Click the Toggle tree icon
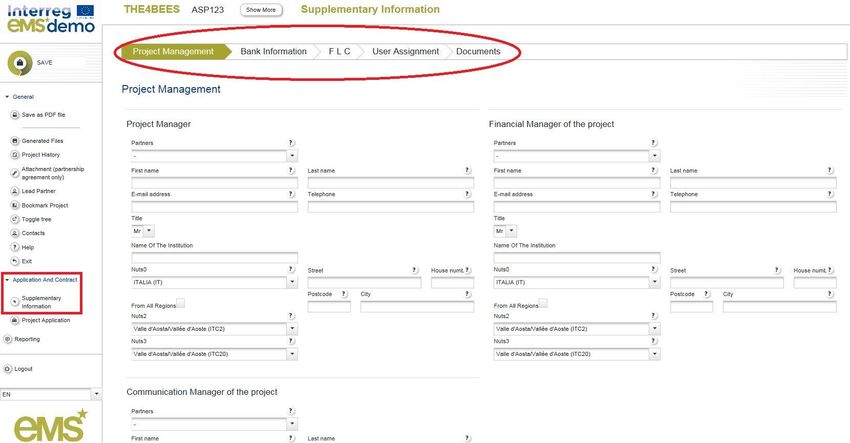 tap(14, 219)
